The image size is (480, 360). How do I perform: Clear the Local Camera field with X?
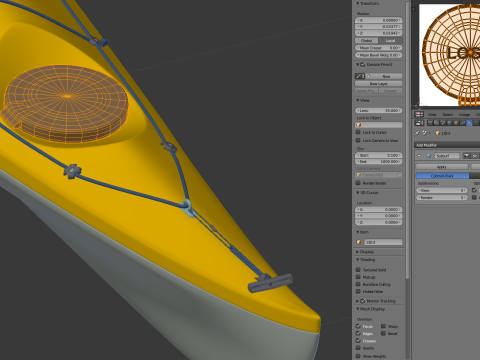[x=399, y=175]
